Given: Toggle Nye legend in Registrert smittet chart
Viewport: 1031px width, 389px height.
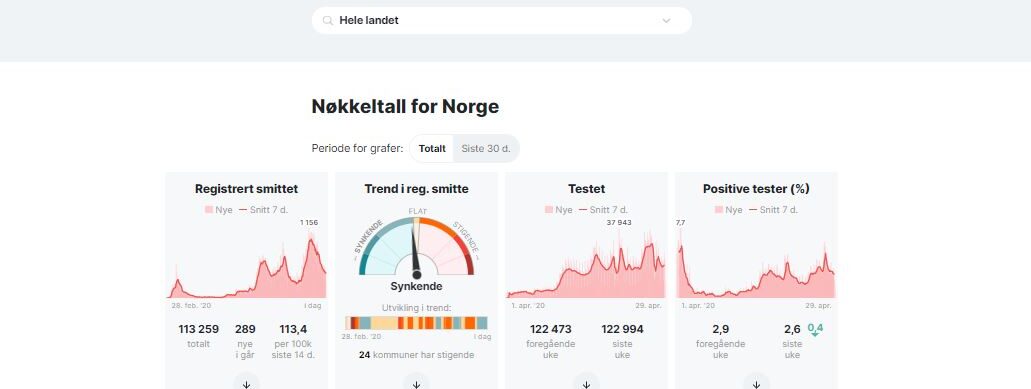Looking at the screenshot, I should pyautogui.click(x=219, y=210).
